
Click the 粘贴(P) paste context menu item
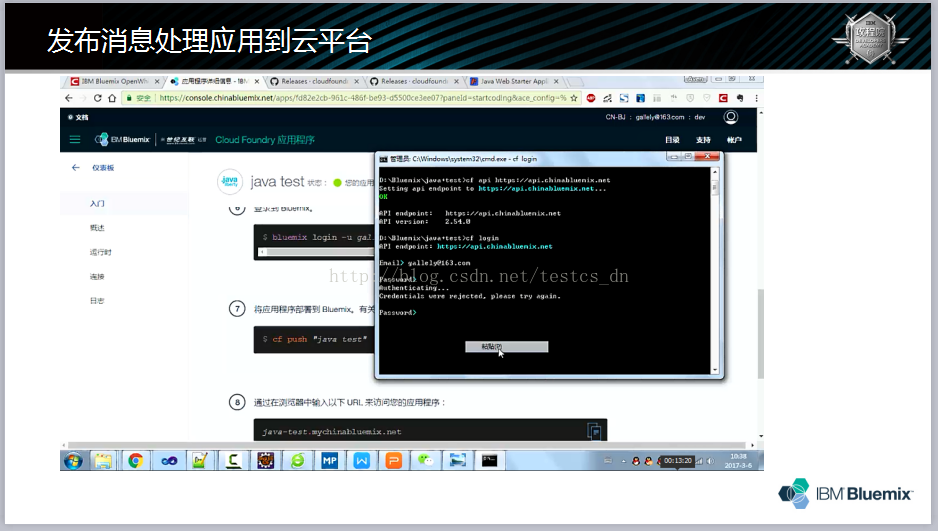[506, 347]
